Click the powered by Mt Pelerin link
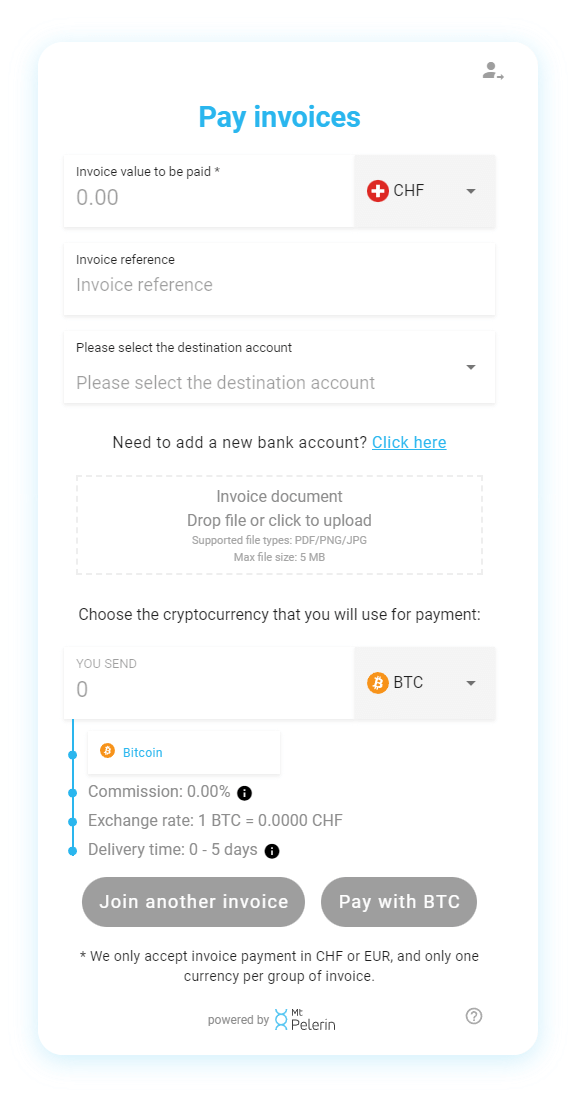This screenshot has width=576, height=1097. [x=279, y=1020]
